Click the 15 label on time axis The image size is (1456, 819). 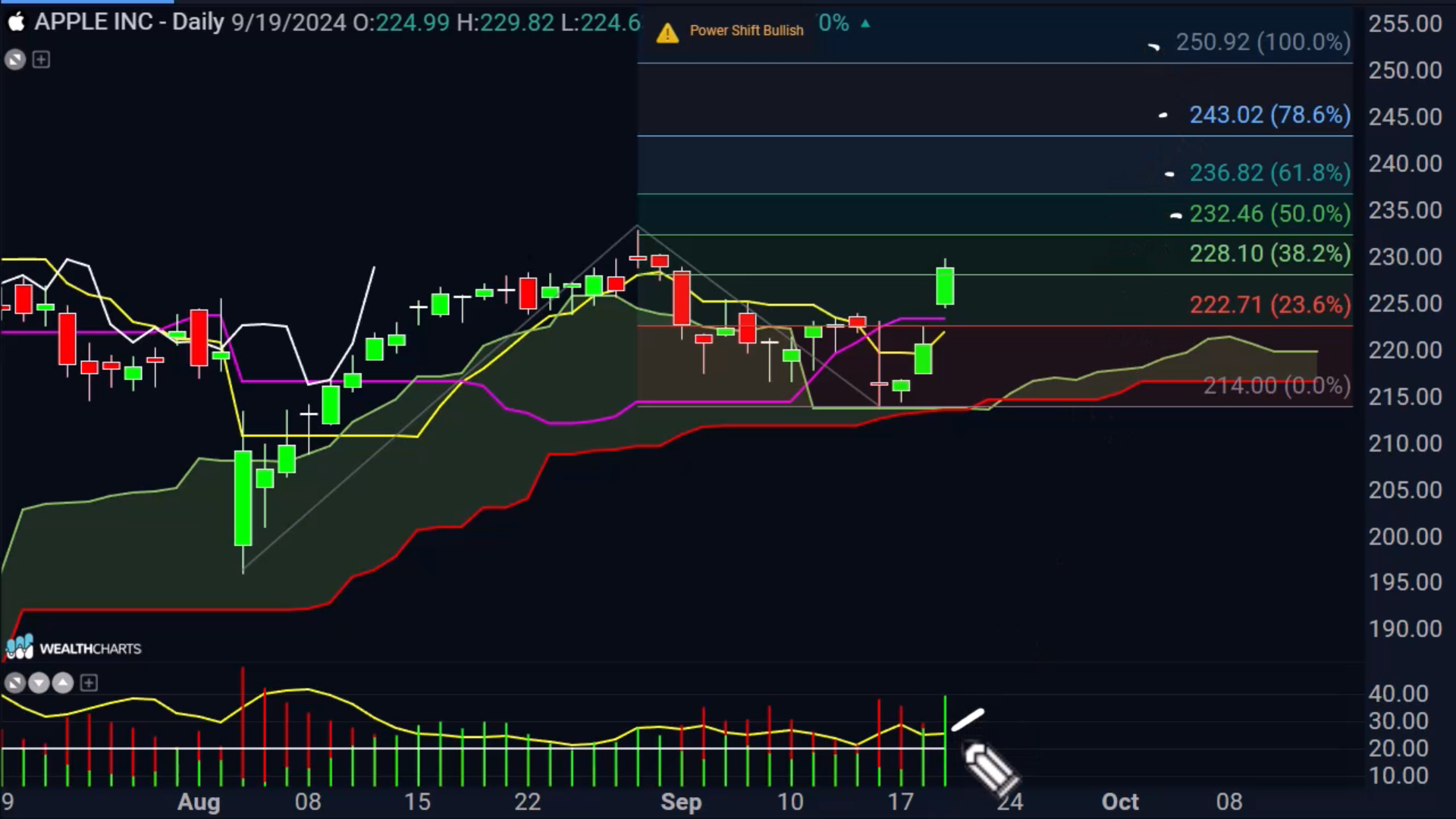[x=417, y=802]
